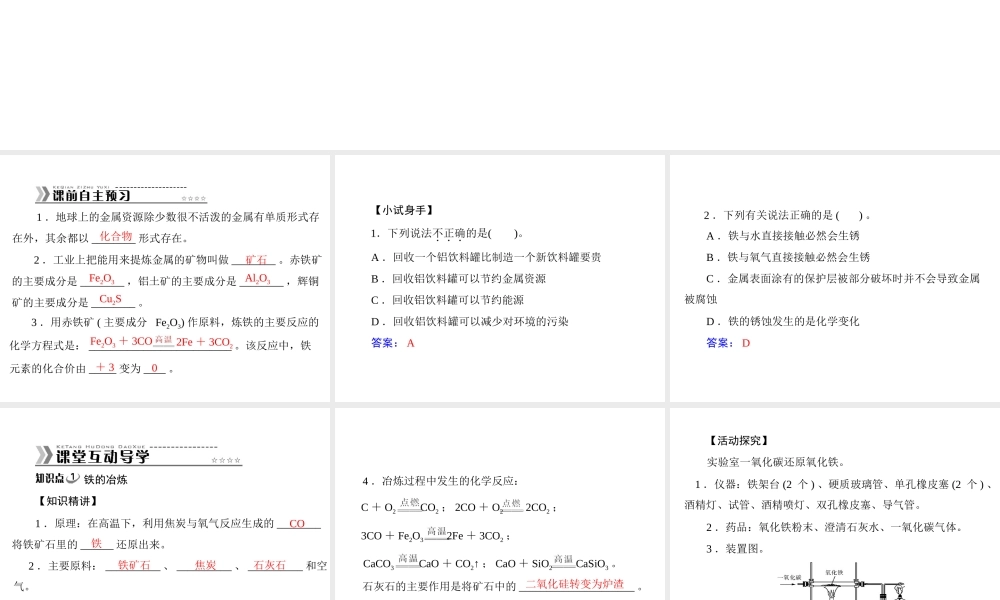Open the slide with question 2 下列有关说法正确的是
This screenshot has height=600, width=1000.
(x=835, y=279)
